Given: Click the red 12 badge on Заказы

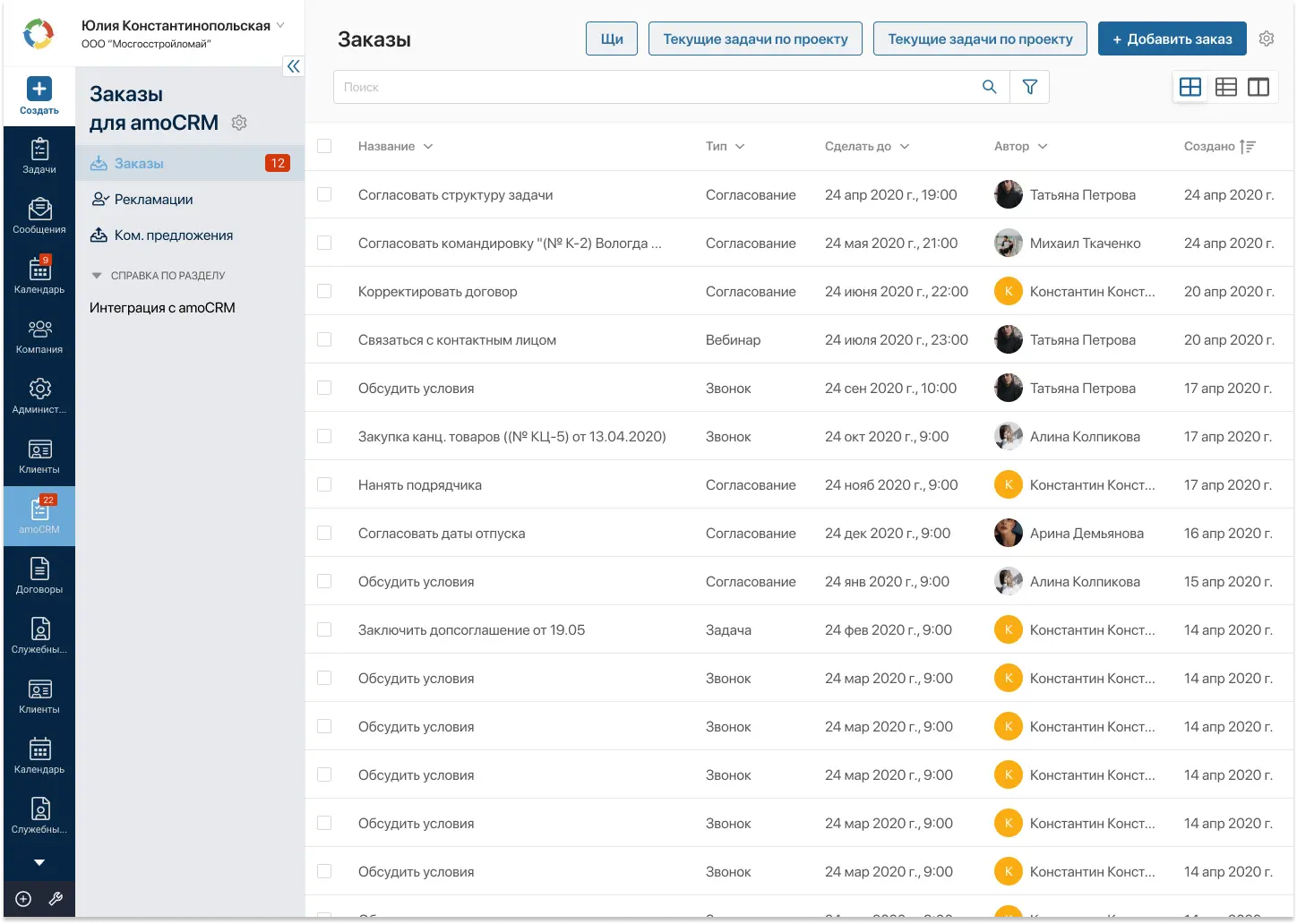Looking at the screenshot, I should [278, 163].
